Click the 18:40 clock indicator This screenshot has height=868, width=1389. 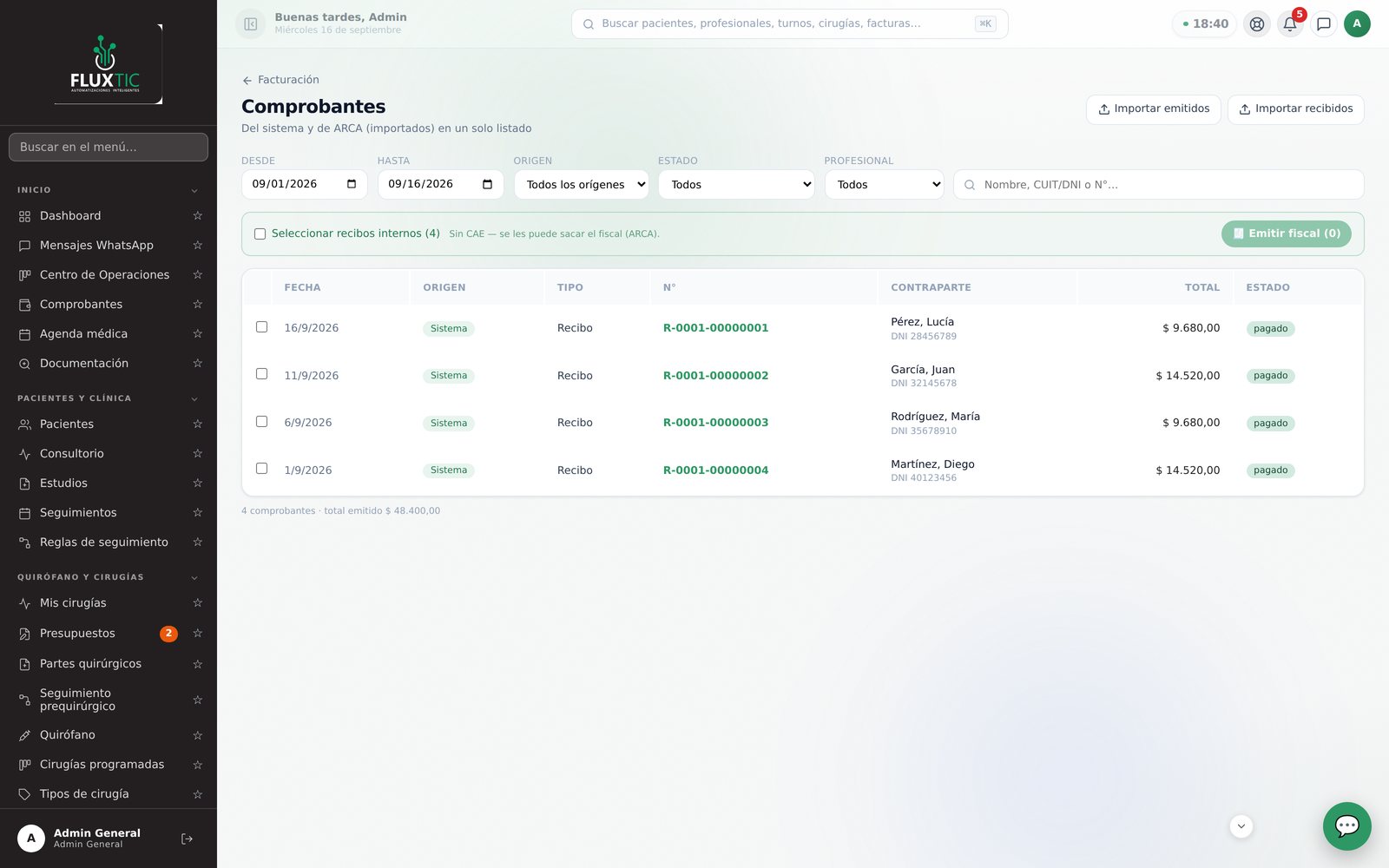pyautogui.click(x=1205, y=24)
